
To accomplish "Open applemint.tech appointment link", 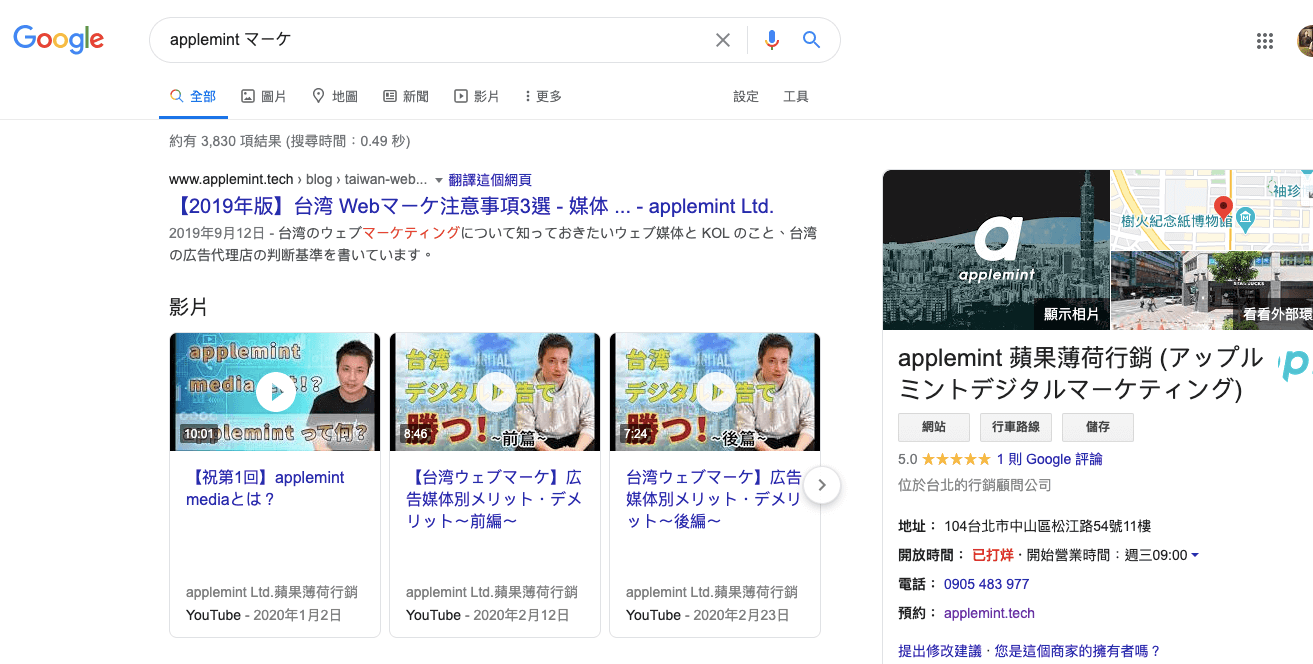I will tap(989, 613).
